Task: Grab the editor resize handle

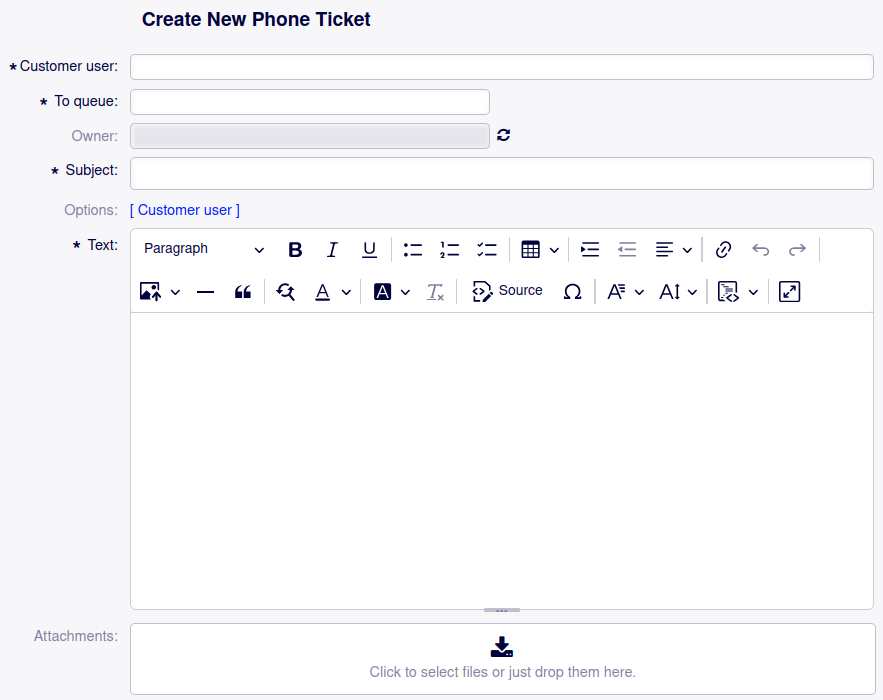Action: pos(502,610)
